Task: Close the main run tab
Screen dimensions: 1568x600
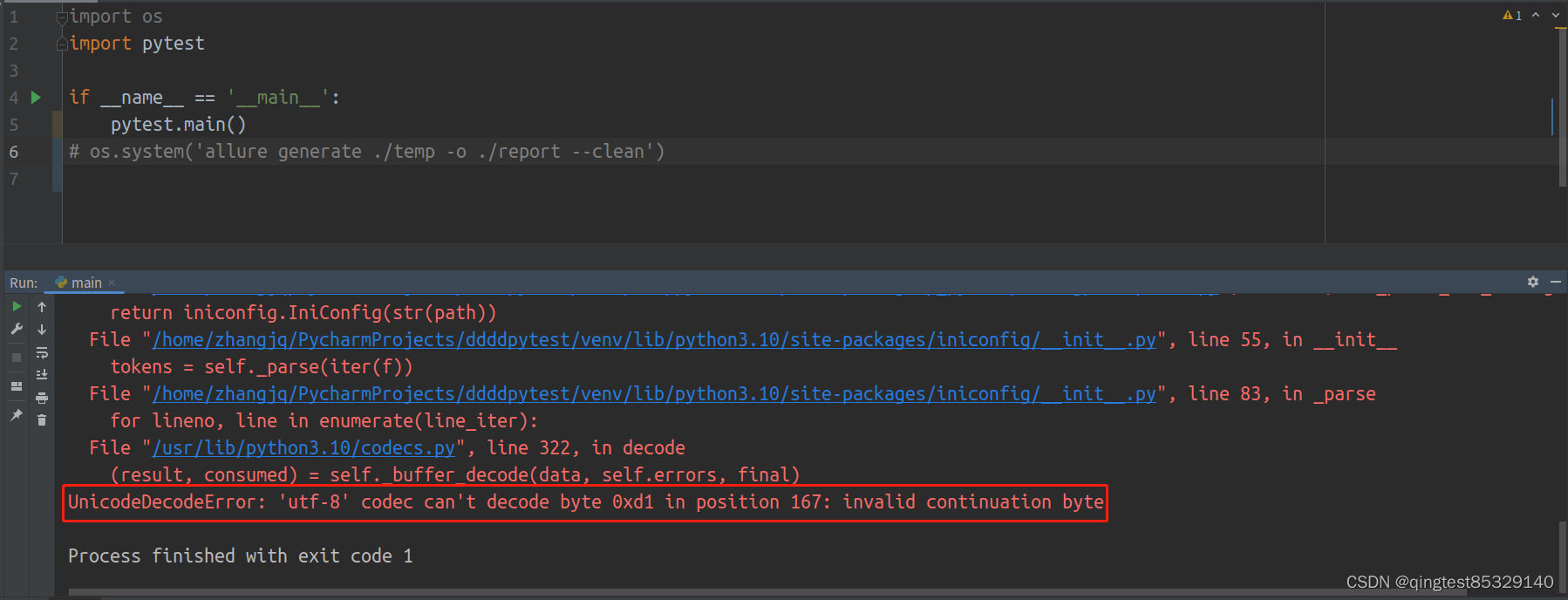Action: 112,283
